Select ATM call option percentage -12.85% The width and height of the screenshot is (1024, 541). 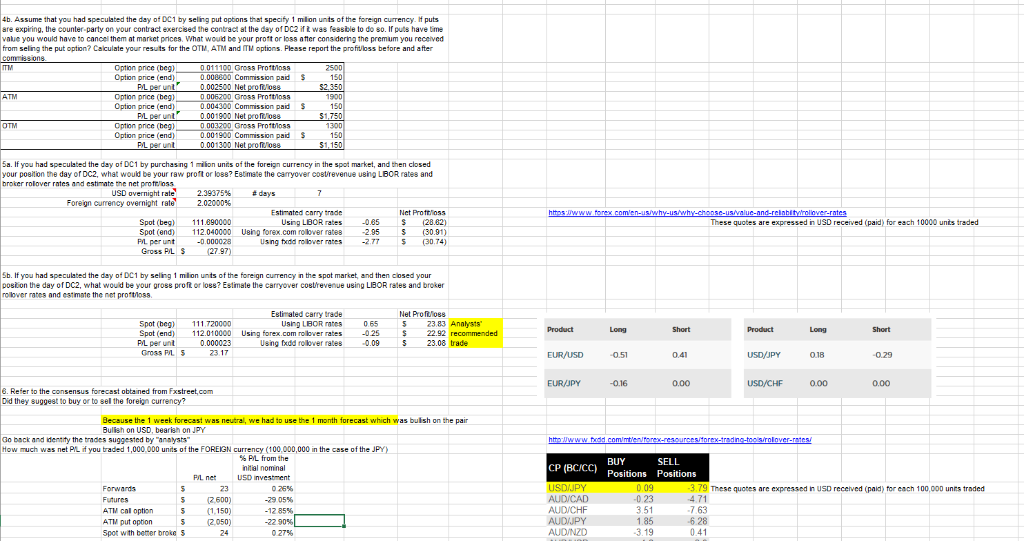point(263,511)
